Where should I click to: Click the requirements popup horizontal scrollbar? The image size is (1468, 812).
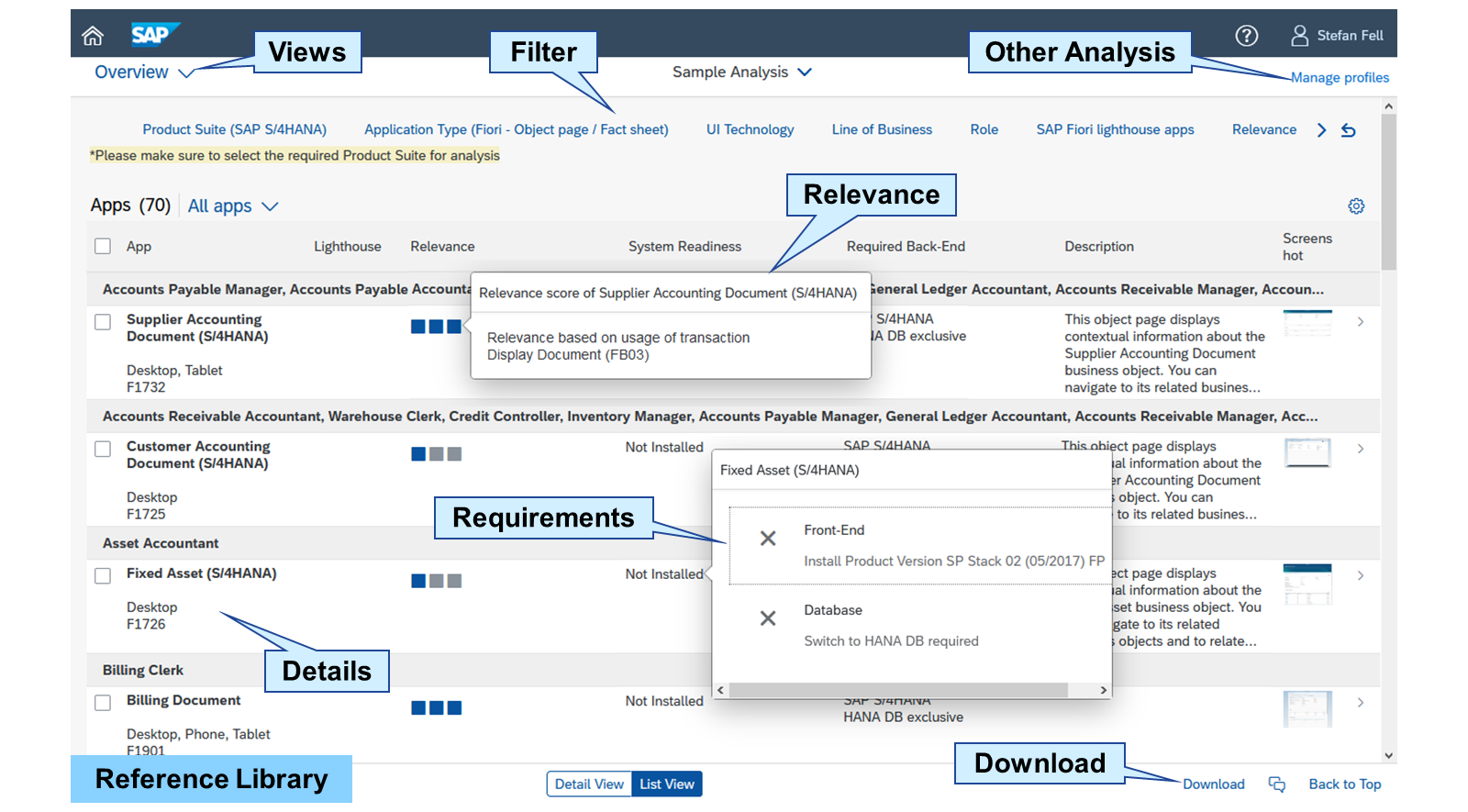tap(898, 690)
